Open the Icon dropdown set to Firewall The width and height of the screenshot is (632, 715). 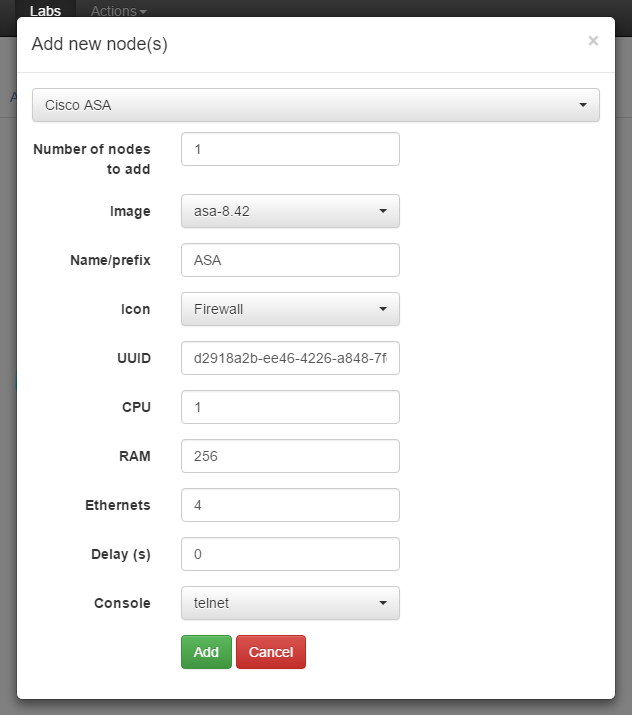(x=290, y=309)
